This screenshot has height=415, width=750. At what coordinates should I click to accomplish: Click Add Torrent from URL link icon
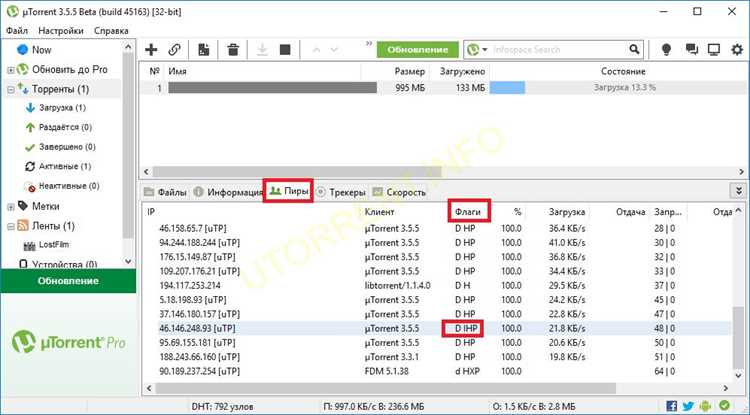tap(175, 49)
